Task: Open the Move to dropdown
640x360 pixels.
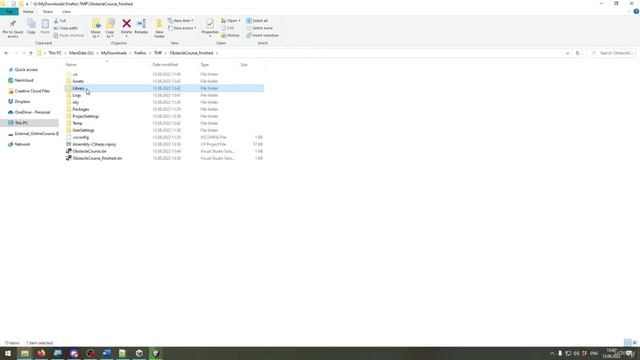Action: click(96, 35)
